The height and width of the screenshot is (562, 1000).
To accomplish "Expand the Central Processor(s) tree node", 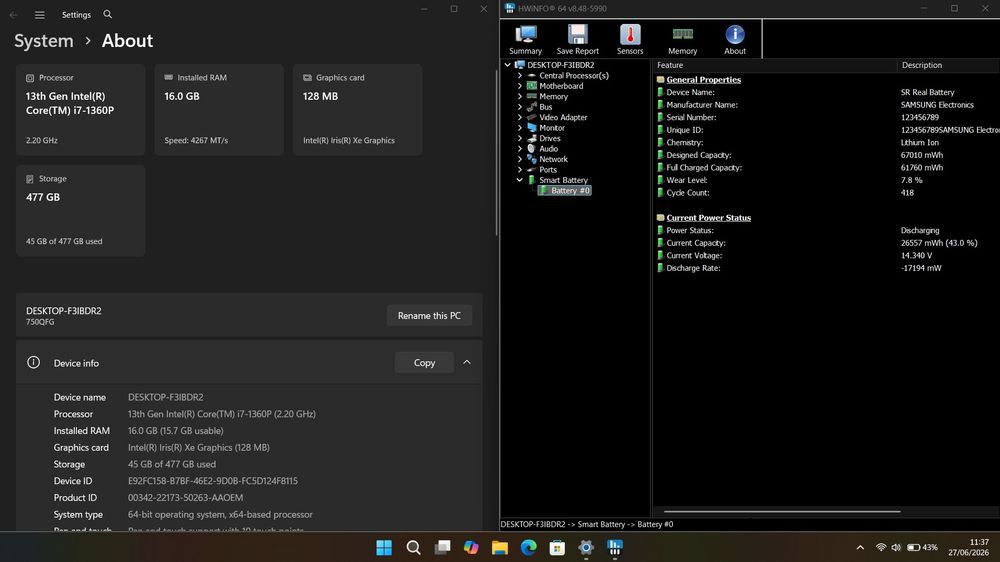I will (520, 75).
